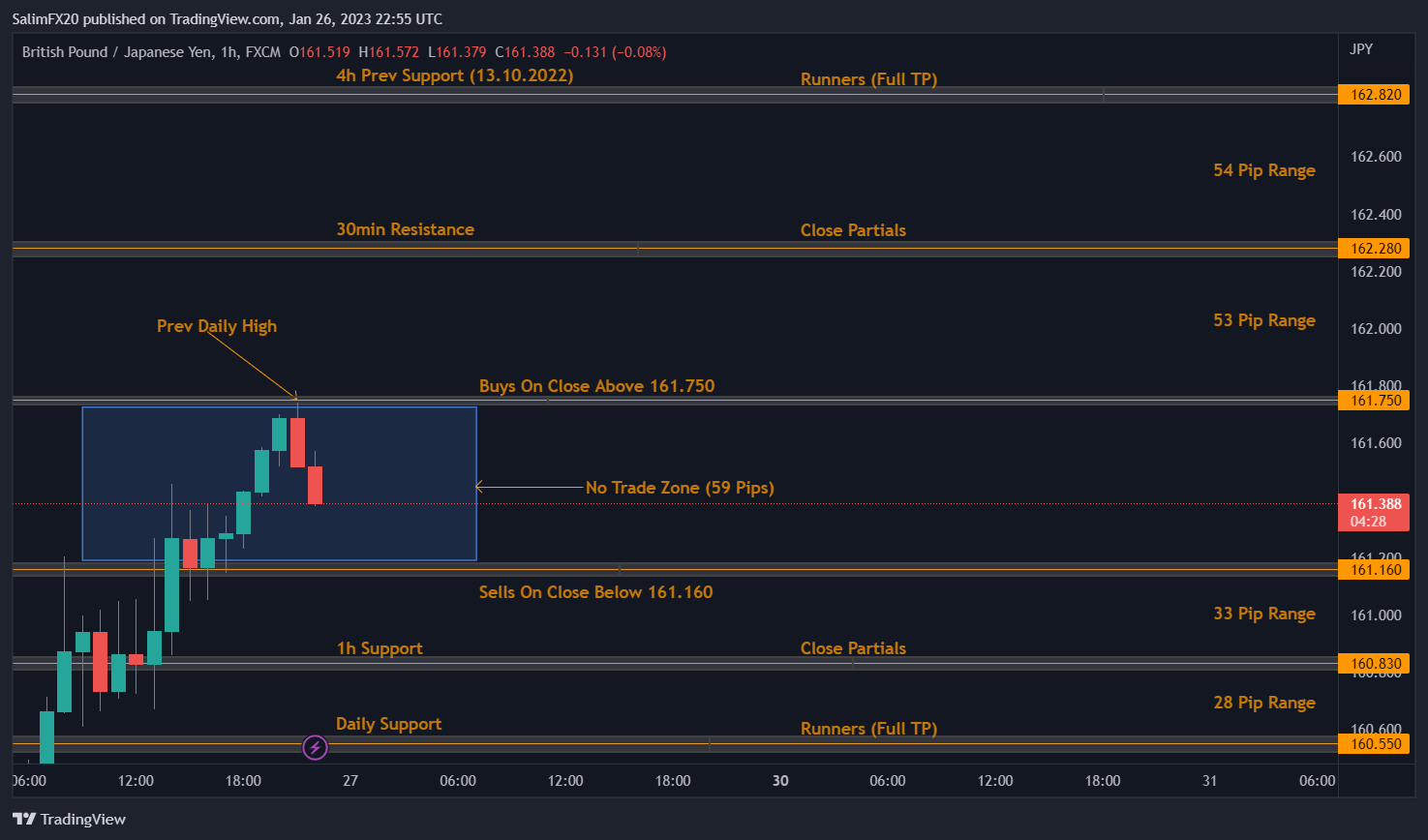
Task: Select the 160.830 price axis tag
Action: pyautogui.click(x=1374, y=664)
